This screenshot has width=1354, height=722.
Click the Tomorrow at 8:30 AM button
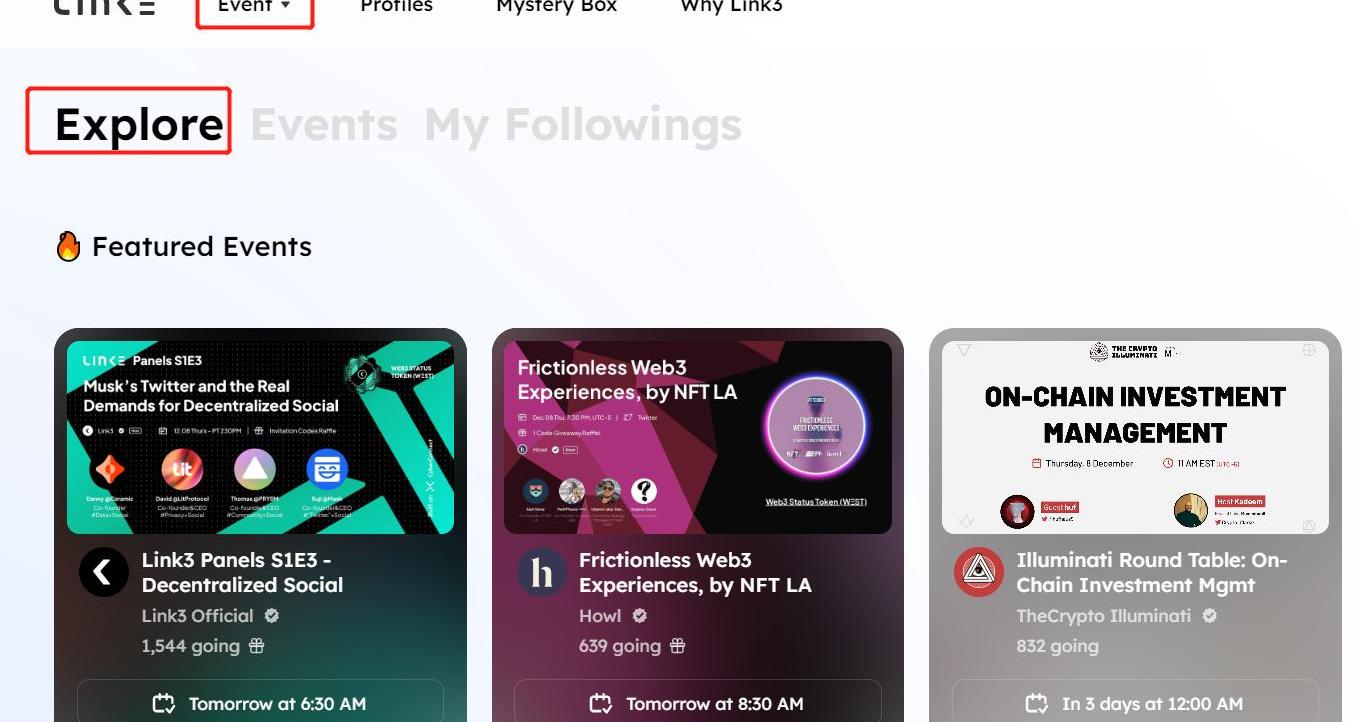(x=698, y=701)
